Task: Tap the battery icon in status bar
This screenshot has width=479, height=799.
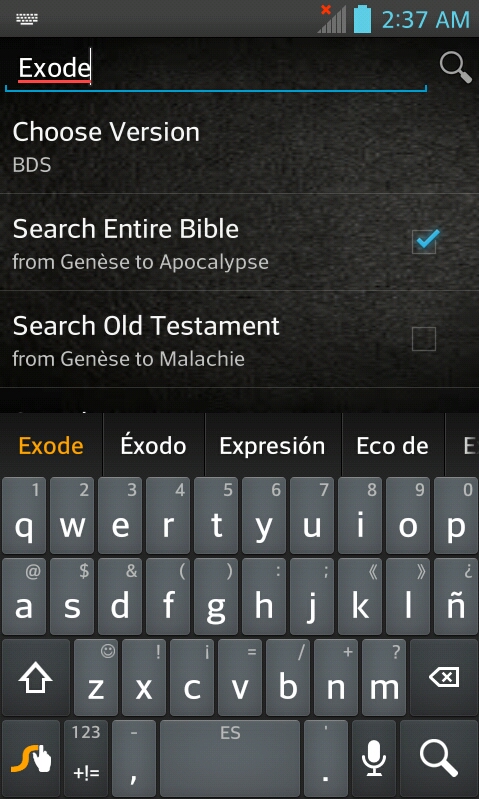Action: click(362, 18)
